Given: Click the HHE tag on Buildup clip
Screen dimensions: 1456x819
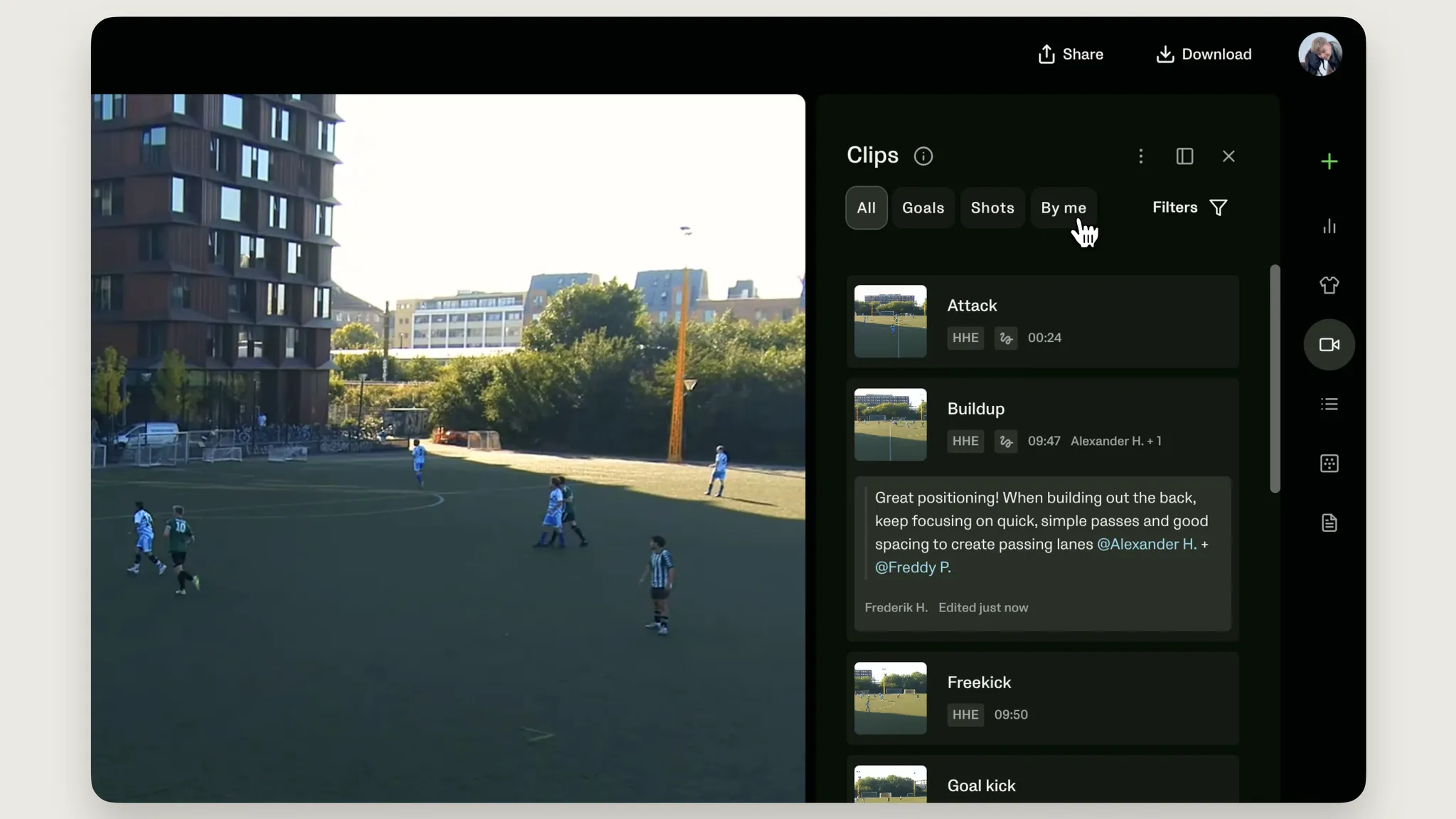Looking at the screenshot, I should pyautogui.click(x=965, y=441).
